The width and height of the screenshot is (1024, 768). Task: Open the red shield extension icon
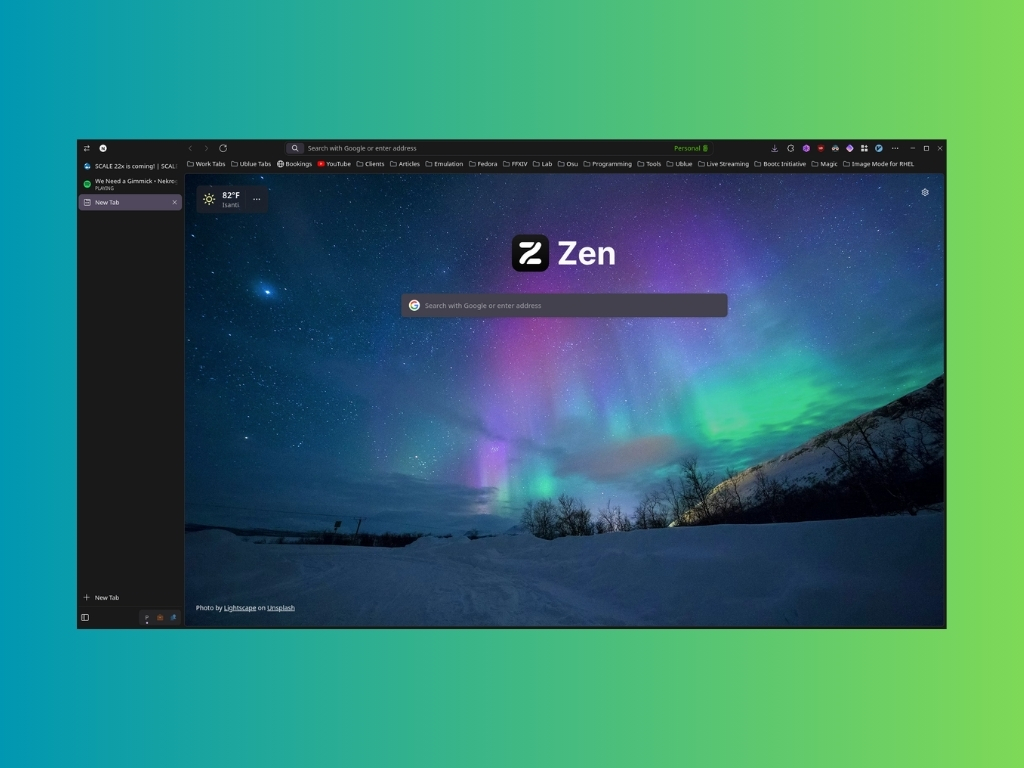821,148
